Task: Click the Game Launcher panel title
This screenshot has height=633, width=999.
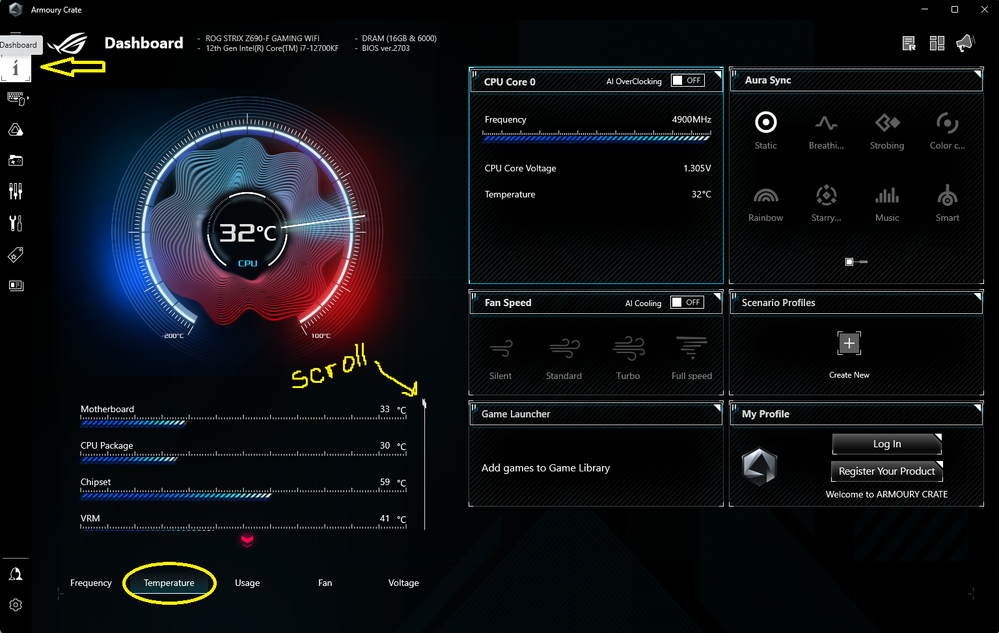Action: click(515, 414)
